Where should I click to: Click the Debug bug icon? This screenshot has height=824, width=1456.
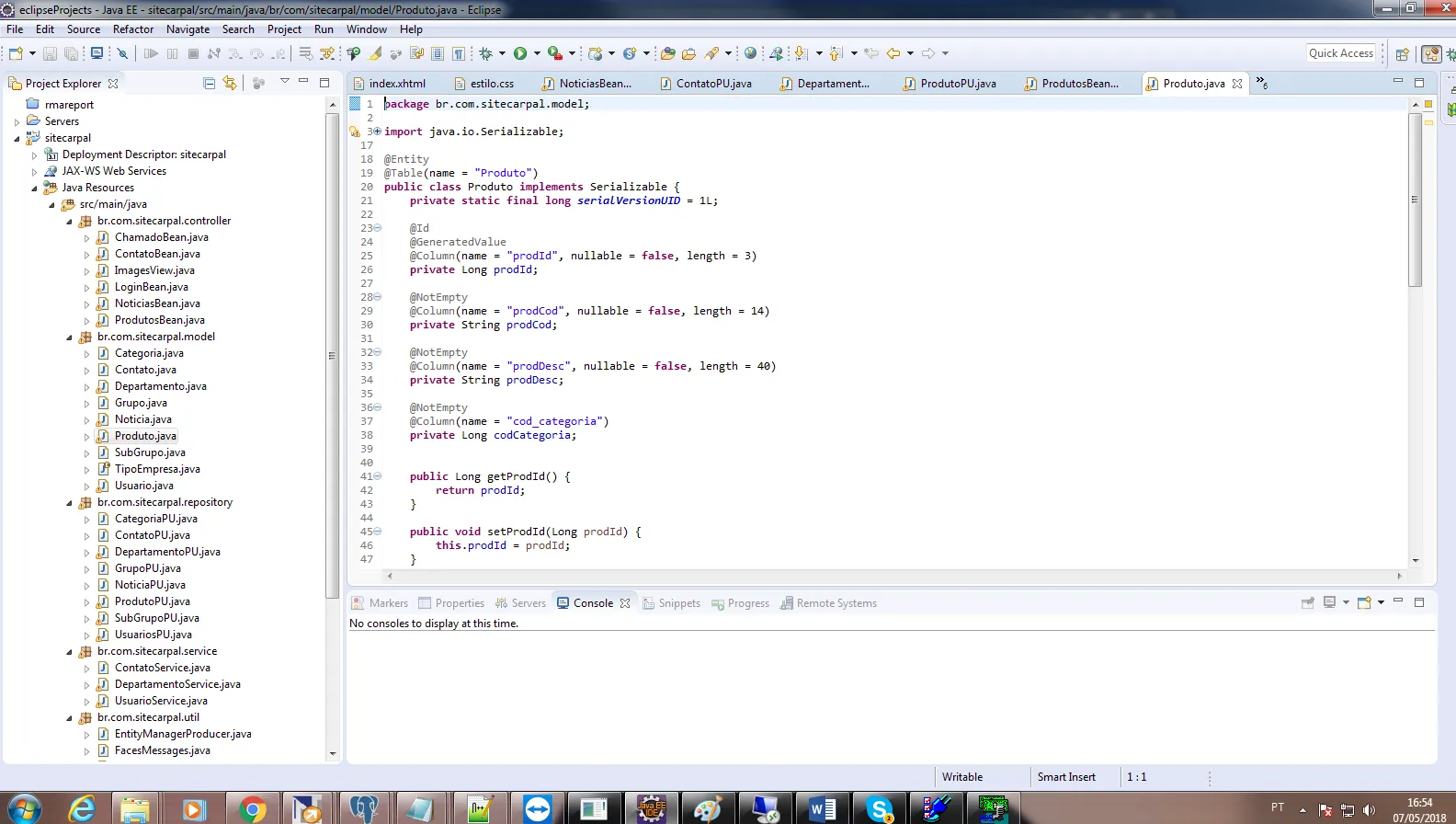pyautogui.click(x=486, y=53)
